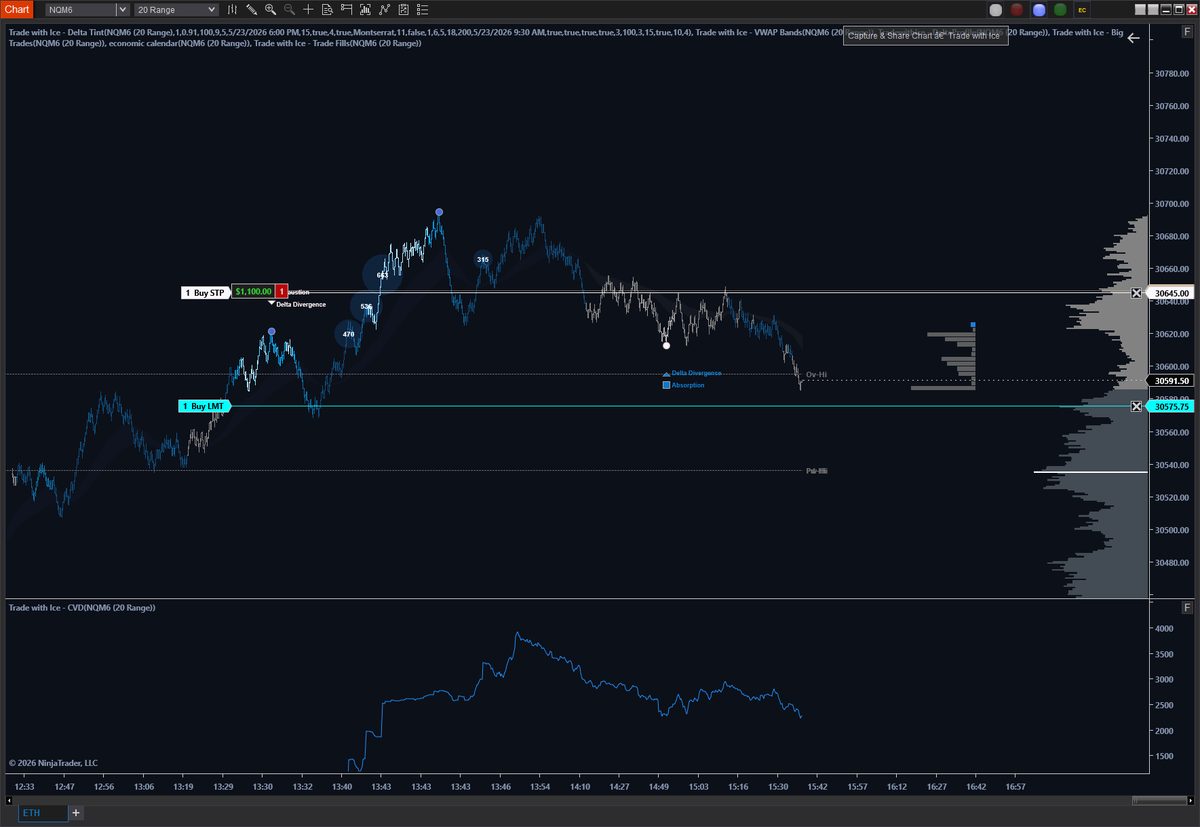The image size is (1200, 827).
Task: Select the Buy LMT order label
Action: (x=204, y=406)
